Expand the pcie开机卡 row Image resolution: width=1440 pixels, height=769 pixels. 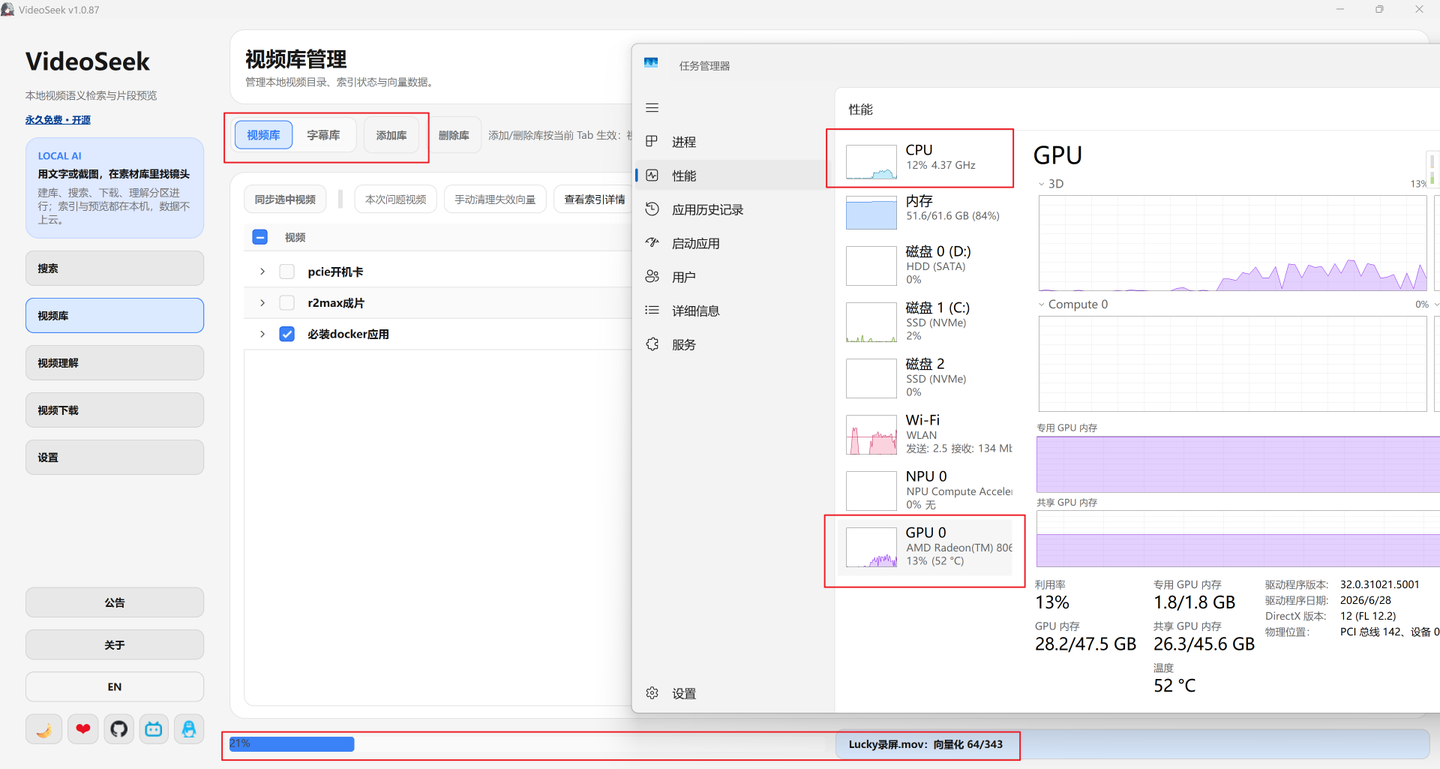(262, 272)
